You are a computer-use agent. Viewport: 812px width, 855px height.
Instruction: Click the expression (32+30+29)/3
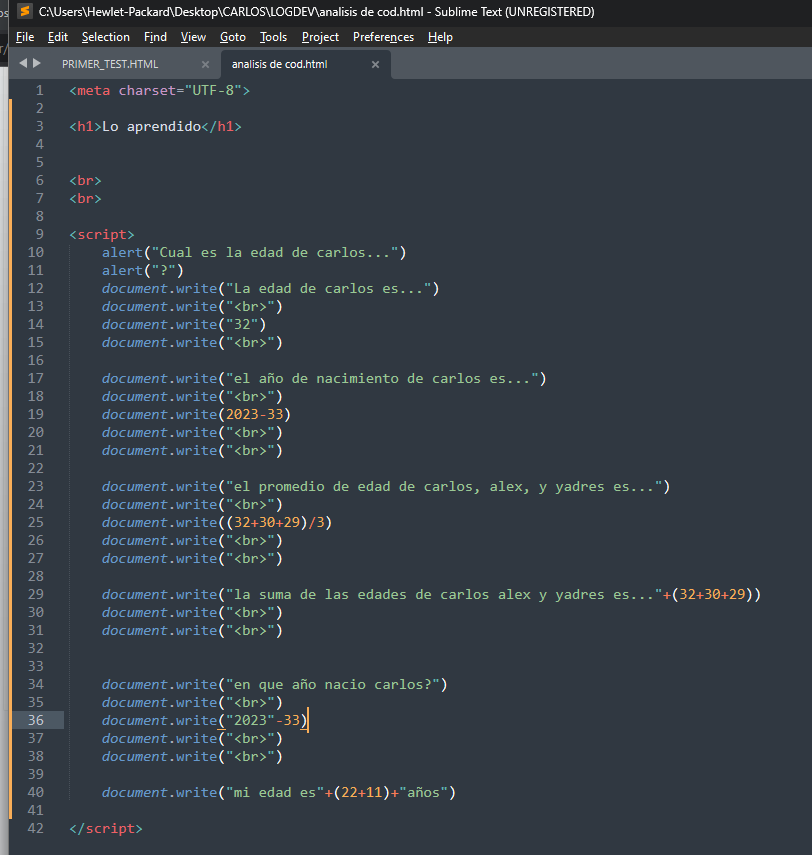275,522
